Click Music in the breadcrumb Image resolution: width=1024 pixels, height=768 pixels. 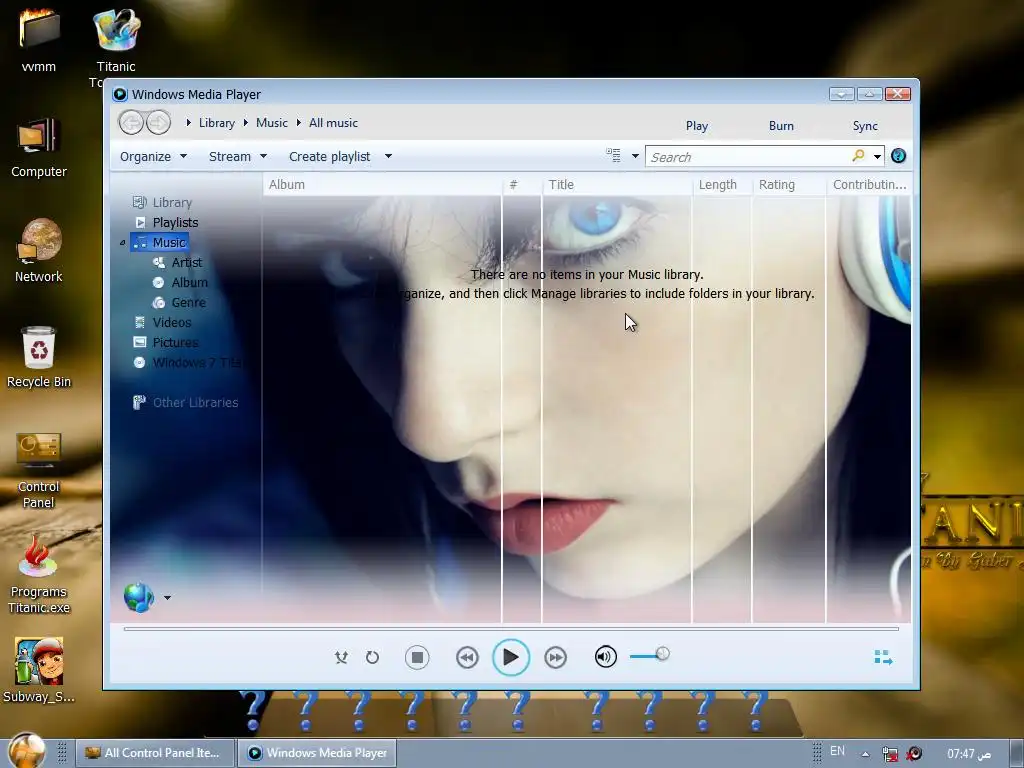click(x=272, y=123)
